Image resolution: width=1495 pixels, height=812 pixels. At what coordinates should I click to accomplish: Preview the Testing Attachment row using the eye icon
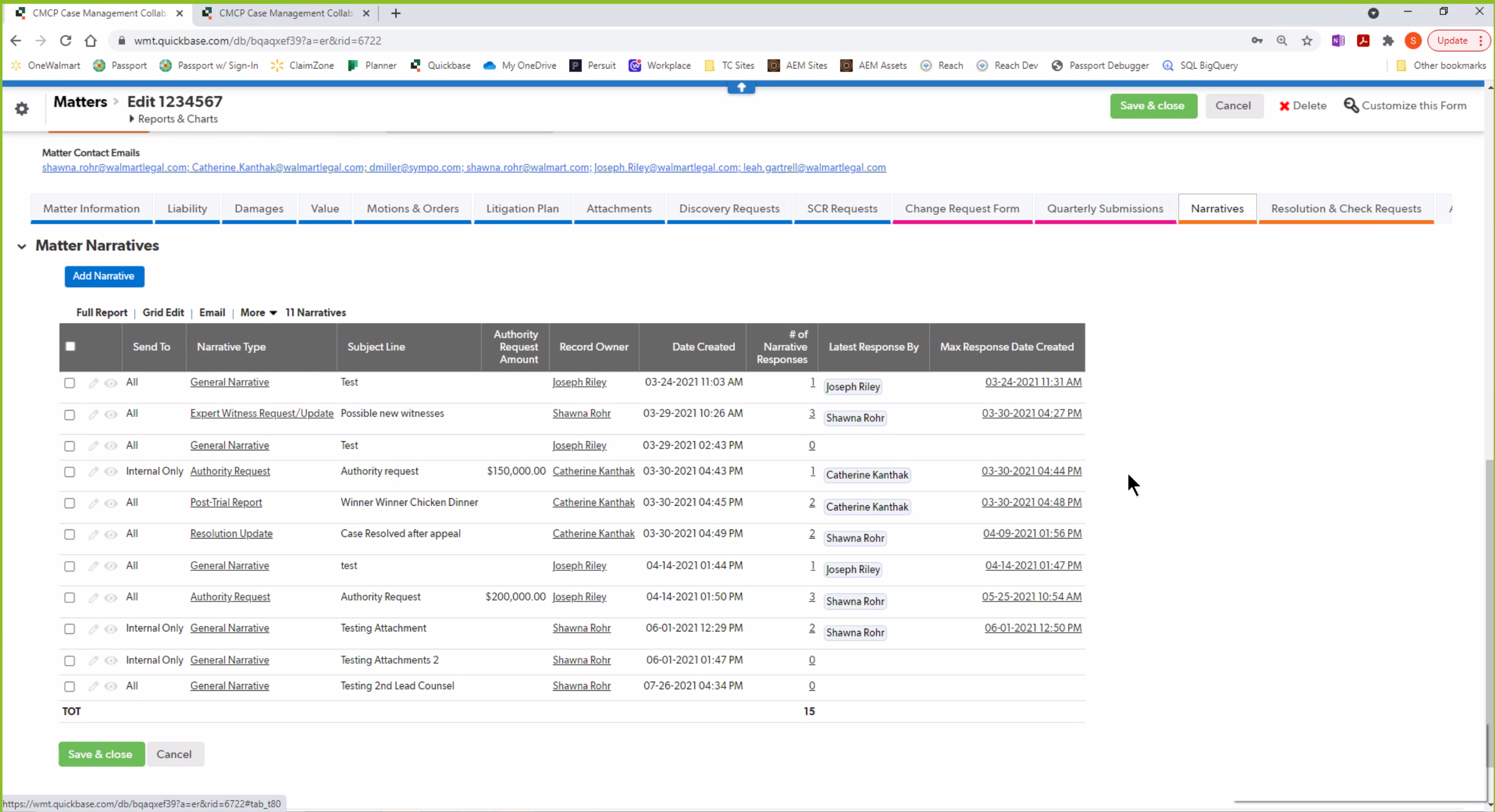[x=111, y=629]
